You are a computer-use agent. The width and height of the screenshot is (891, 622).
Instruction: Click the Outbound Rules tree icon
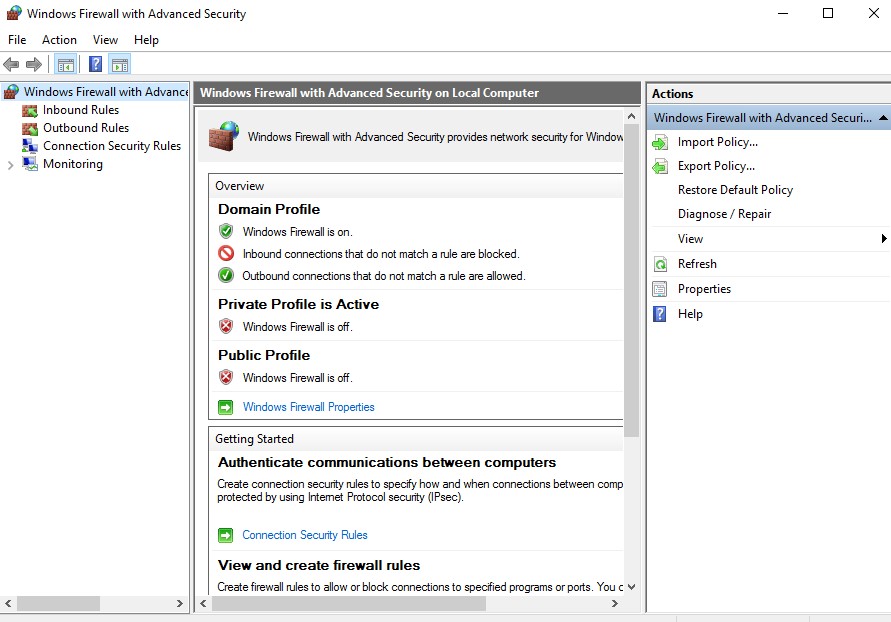click(x=30, y=128)
